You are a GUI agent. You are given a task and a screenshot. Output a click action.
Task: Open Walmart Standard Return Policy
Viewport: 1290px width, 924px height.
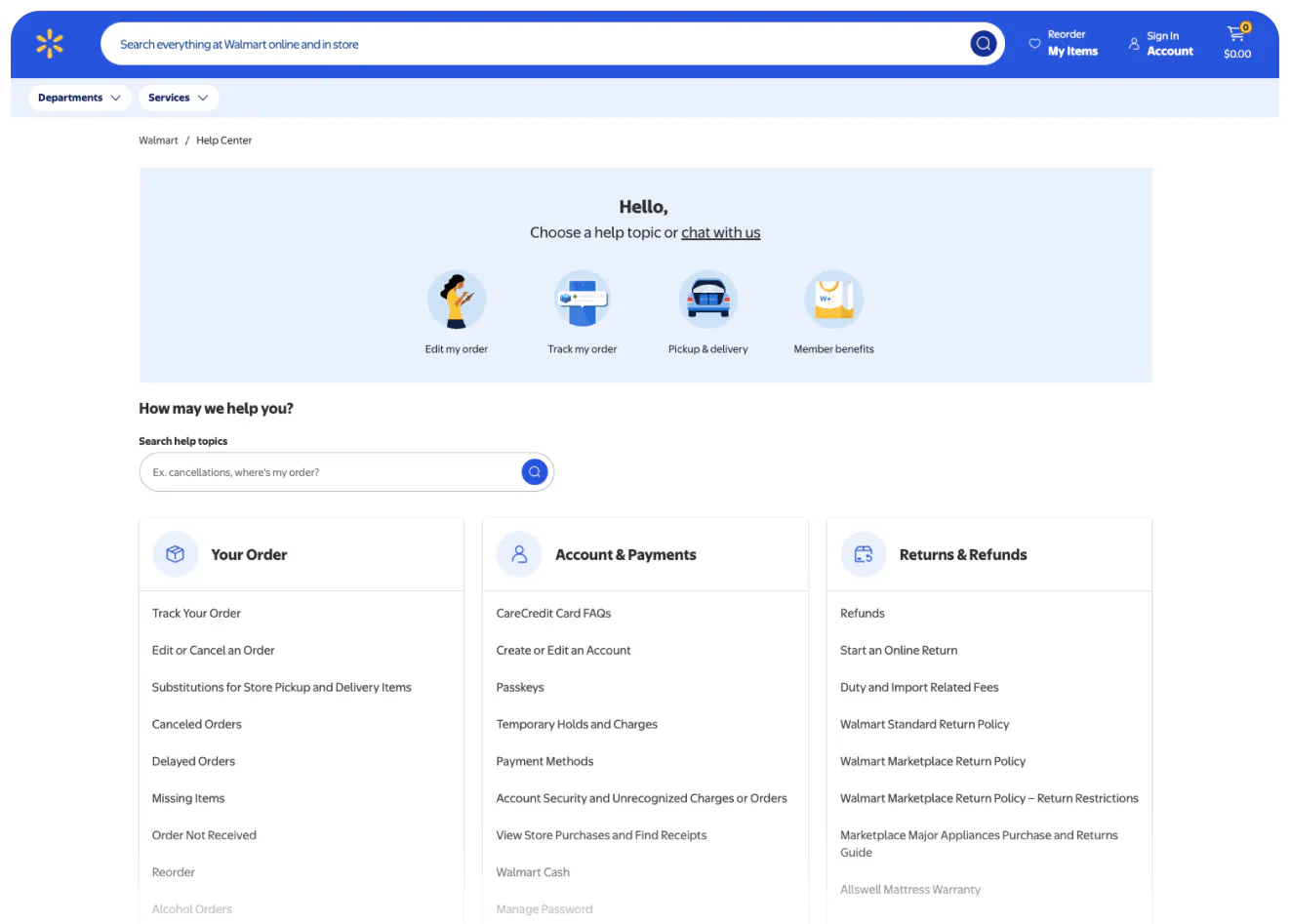click(x=924, y=725)
